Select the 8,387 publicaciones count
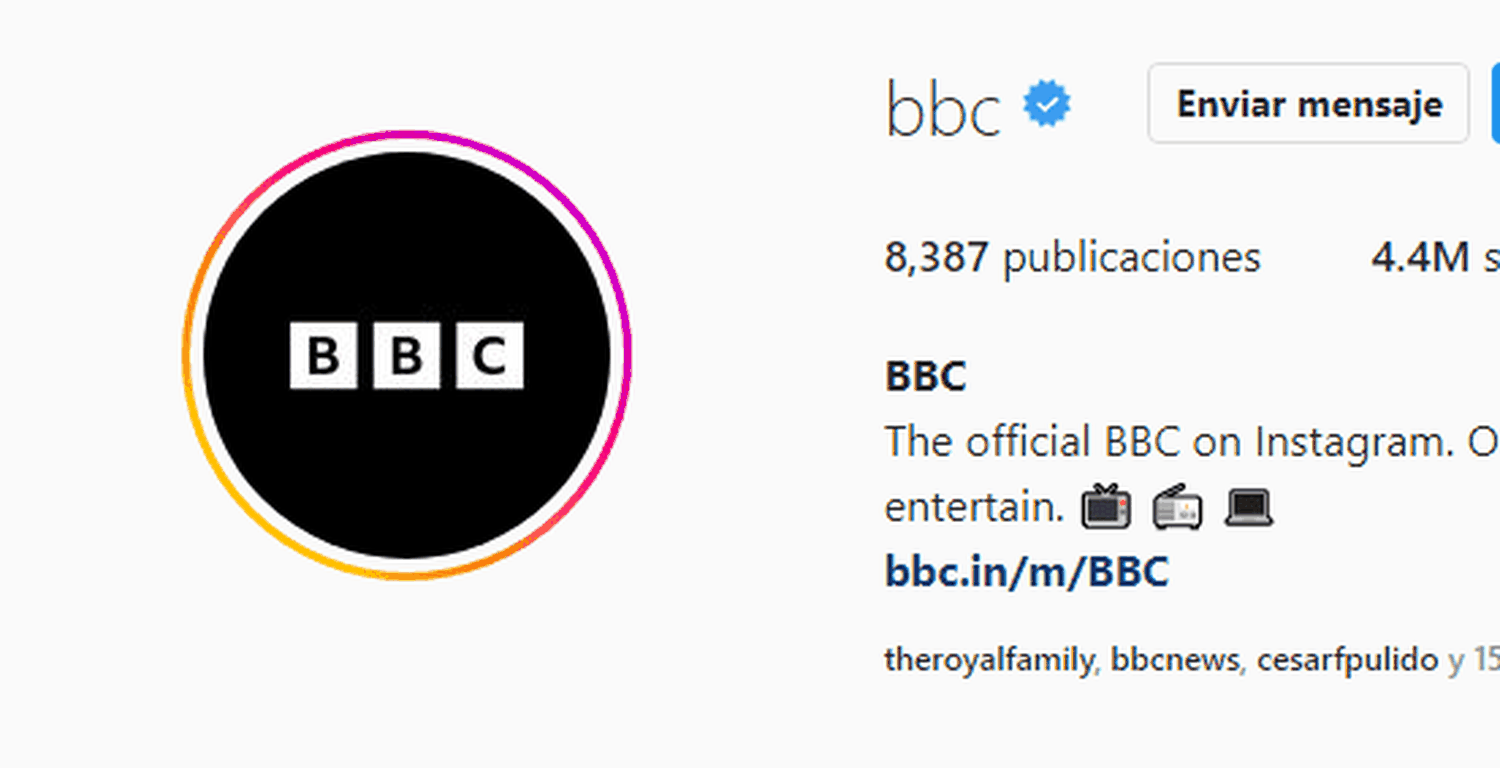 pos(1072,258)
